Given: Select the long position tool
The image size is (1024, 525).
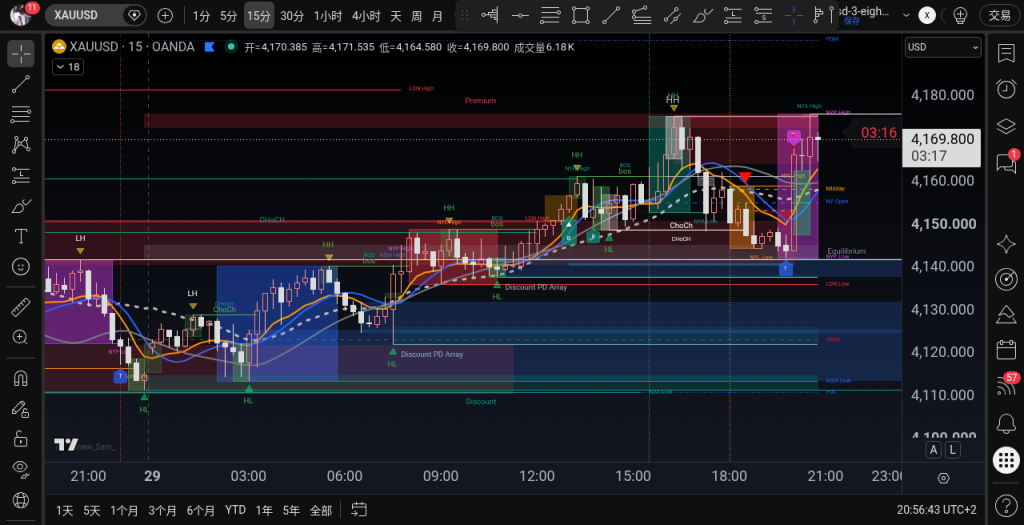Looking at the screenshot, I should 733,16.
